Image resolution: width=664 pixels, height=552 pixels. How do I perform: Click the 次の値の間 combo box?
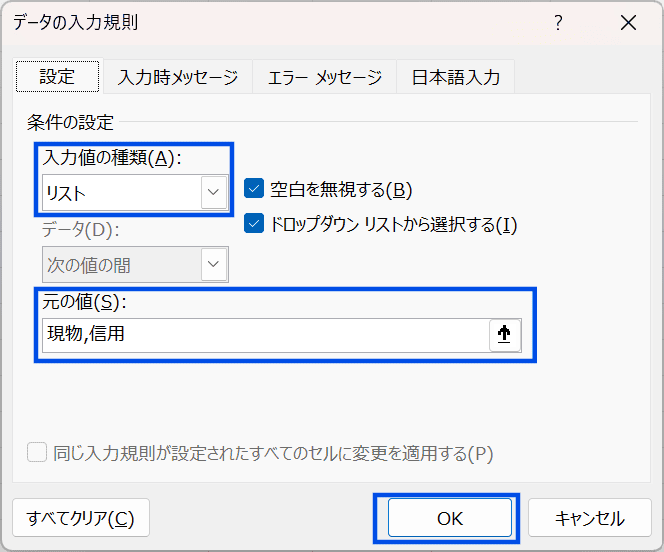coord(121,265)
